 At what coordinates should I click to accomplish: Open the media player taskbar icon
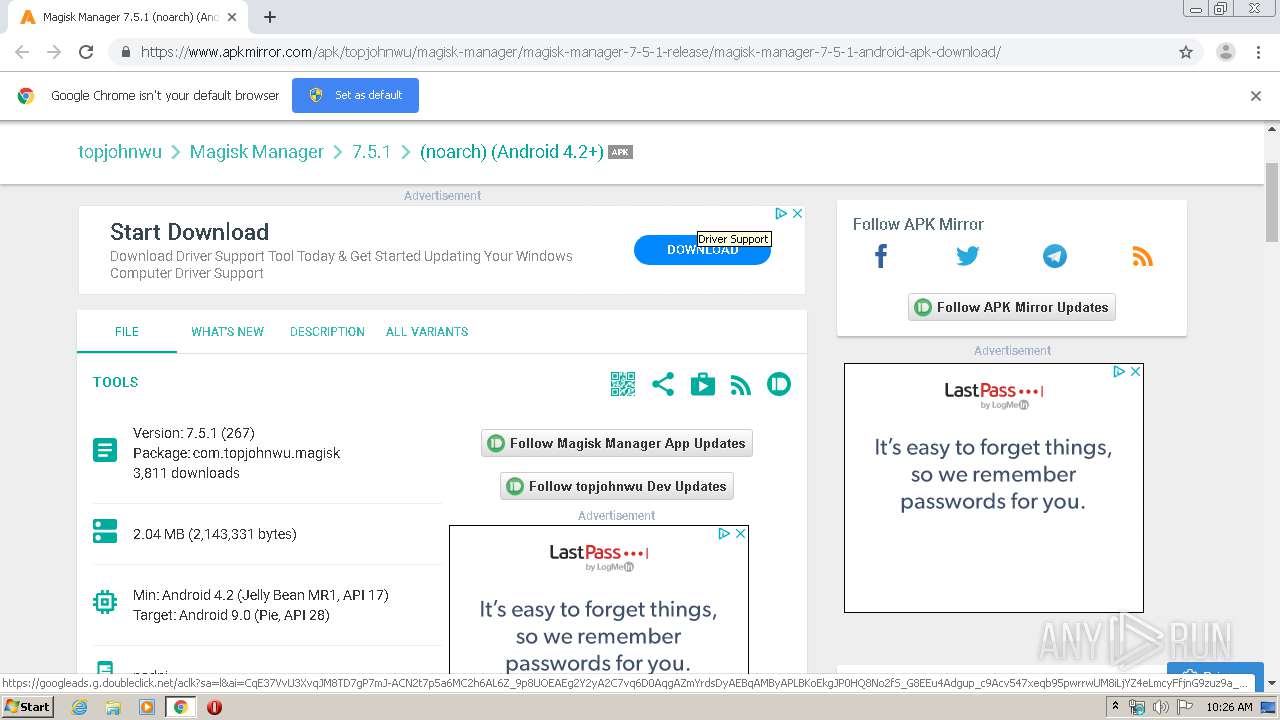147,707
